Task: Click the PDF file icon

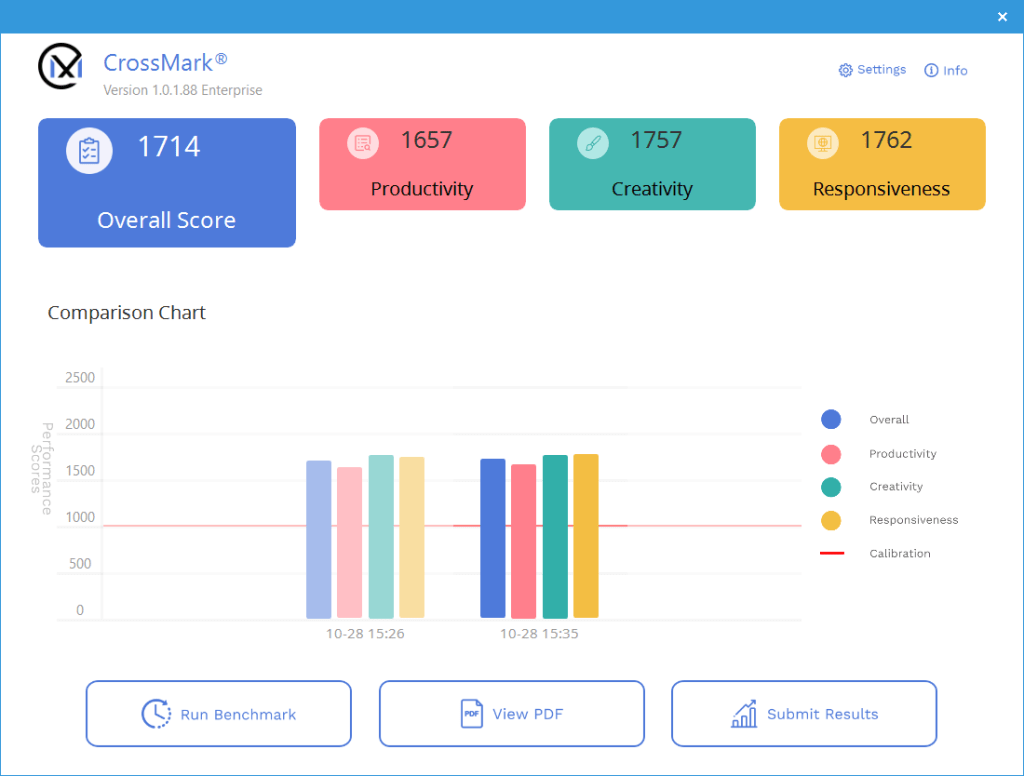Action: coord(472,713)
